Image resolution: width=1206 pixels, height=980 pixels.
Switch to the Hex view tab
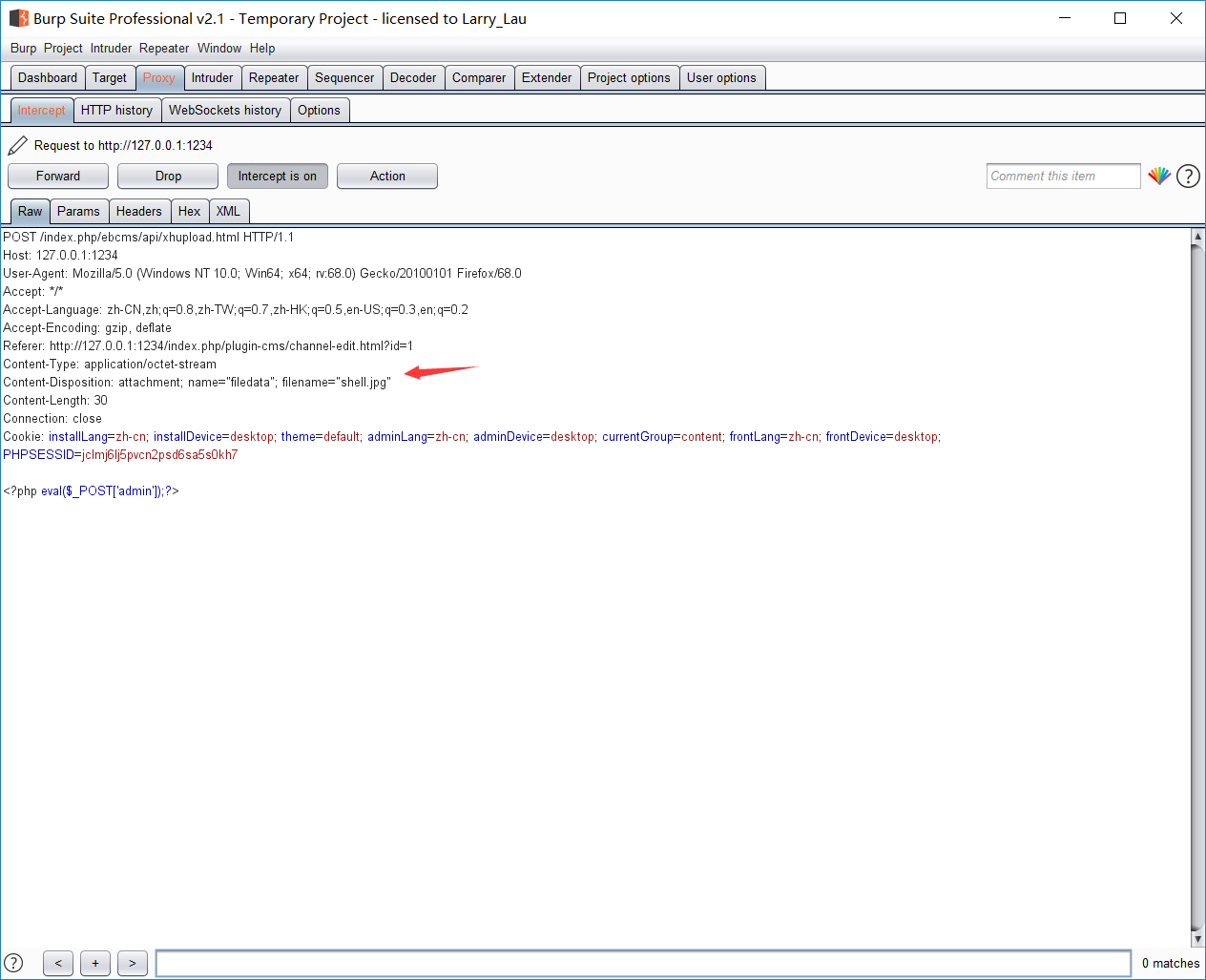189,211
